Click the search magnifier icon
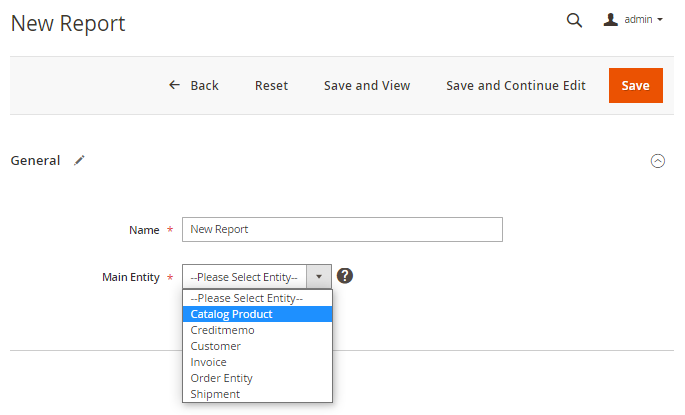 pyautogui.click(x=574, y=20)
